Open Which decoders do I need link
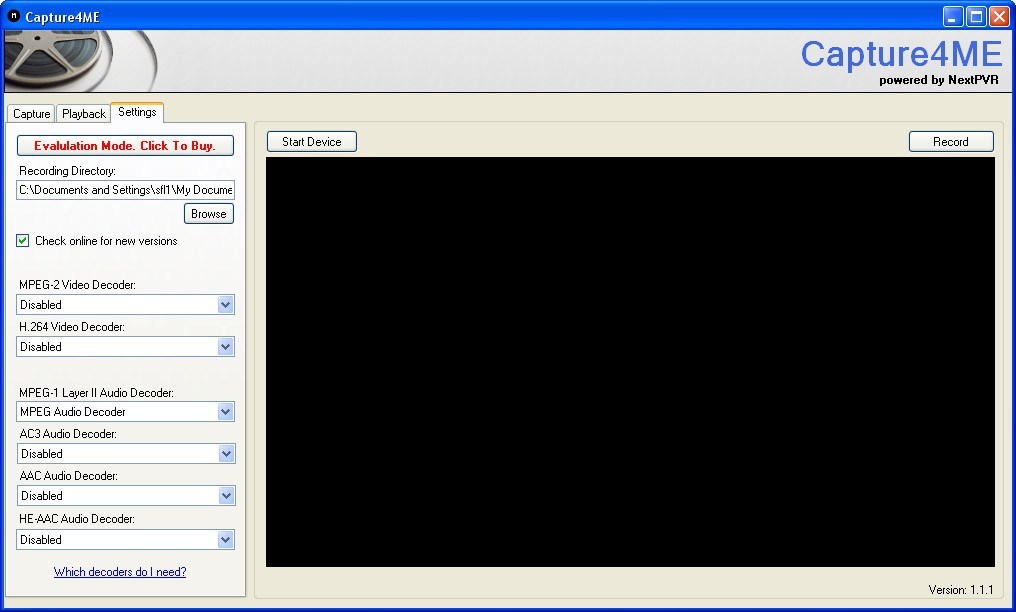This screenshot has height=612, width=1016. [120, 572]
